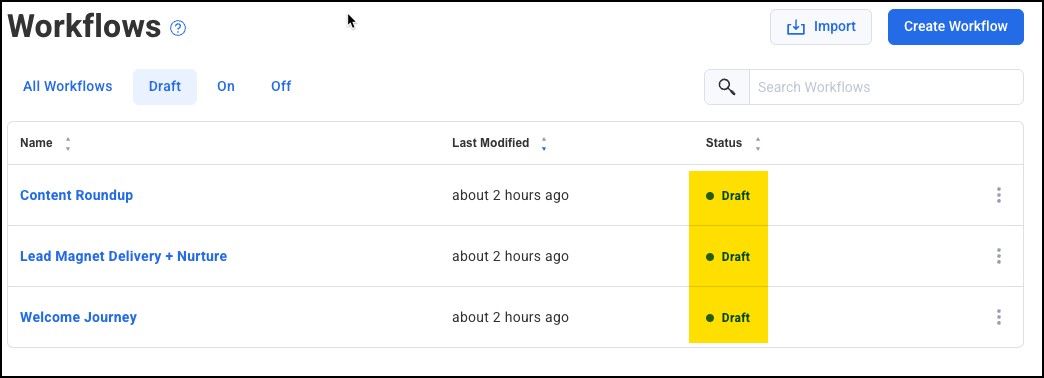
Task: Click the Import button
Action: point(821,27)
